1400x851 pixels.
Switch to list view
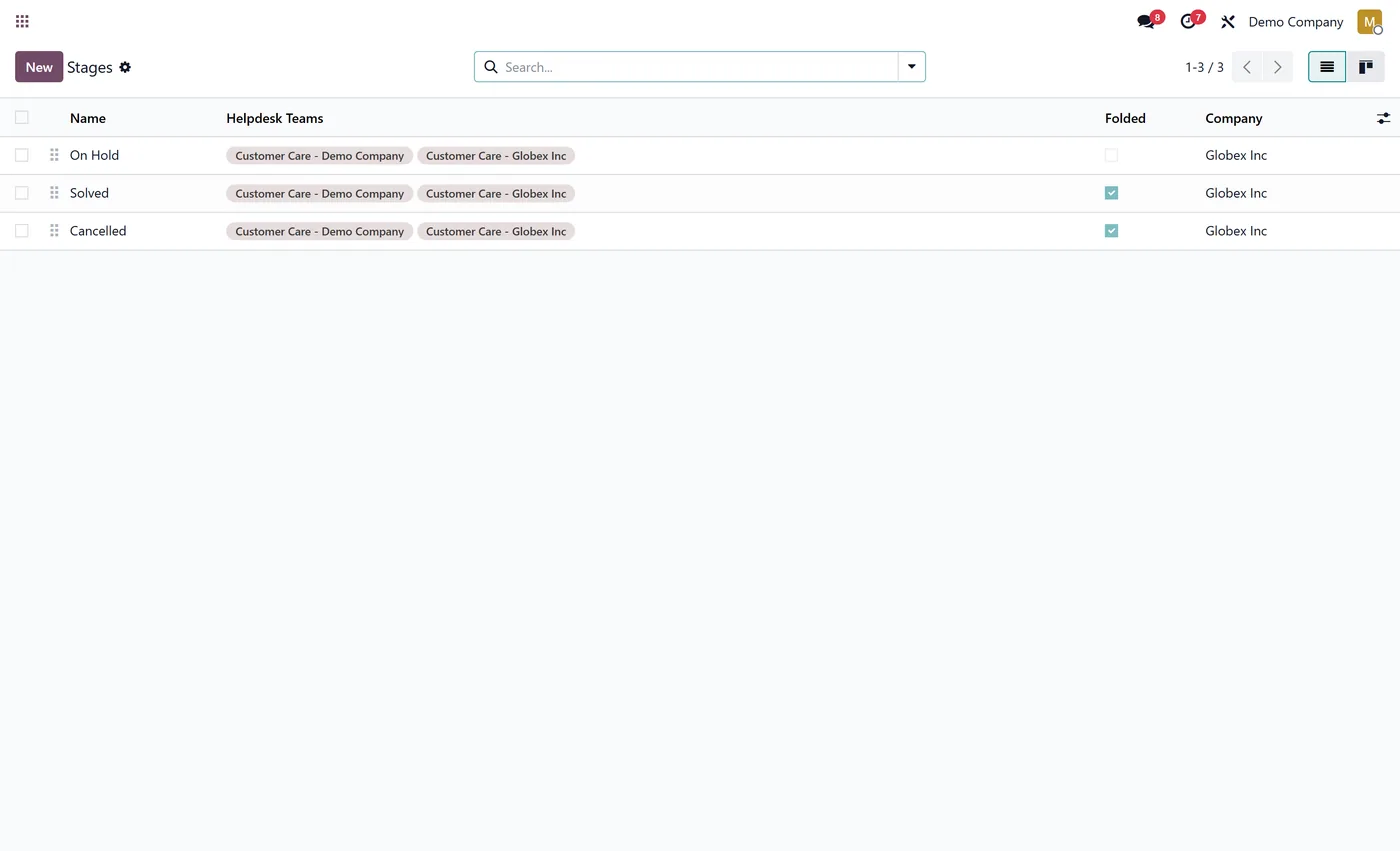pyautogui.click(x=1327, y=67)
